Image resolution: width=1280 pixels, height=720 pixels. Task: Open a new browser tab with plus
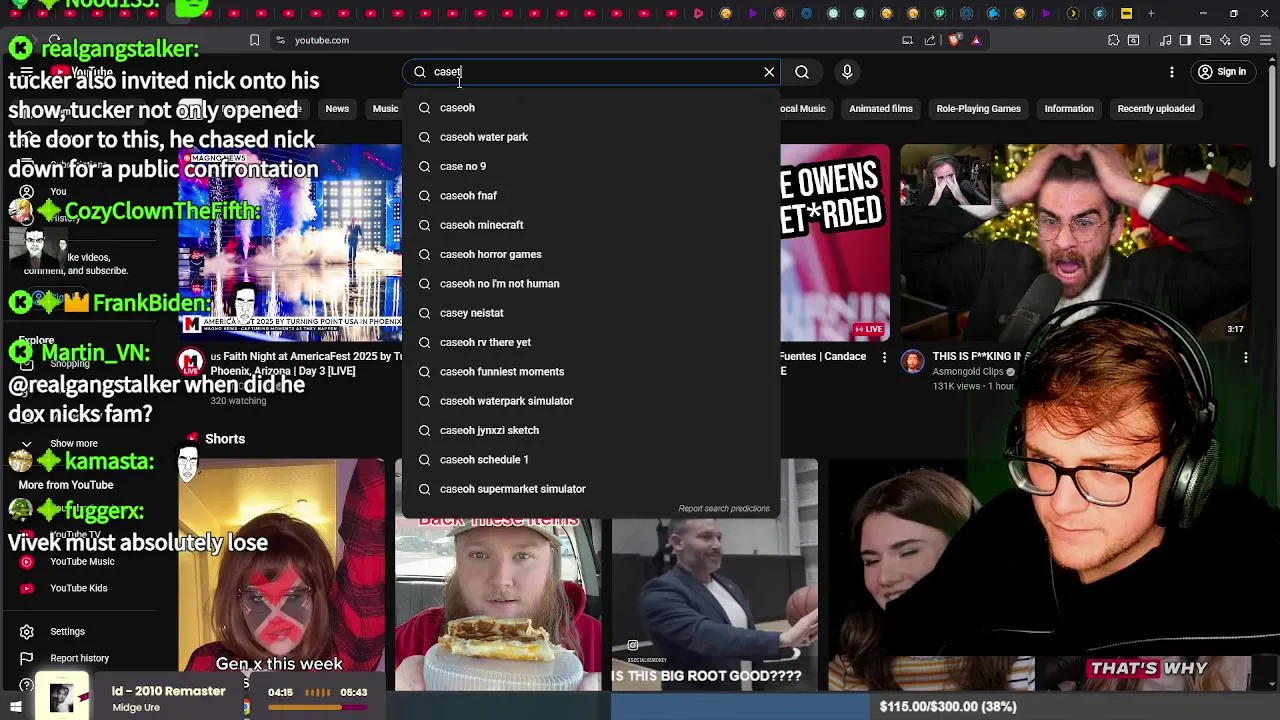[1151, 14]
